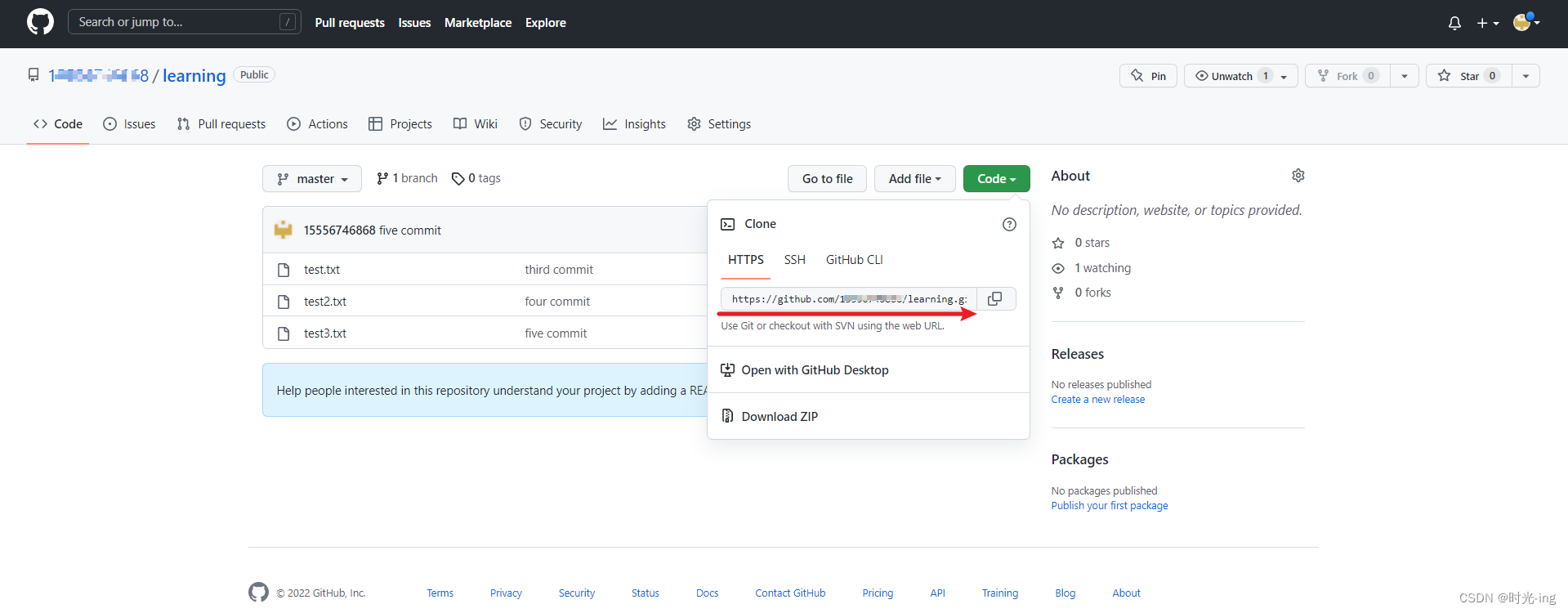1568x613 pixels.
Task: Open the Clone help question icon
Action: pyautogui.click(x=1009, y=224)
